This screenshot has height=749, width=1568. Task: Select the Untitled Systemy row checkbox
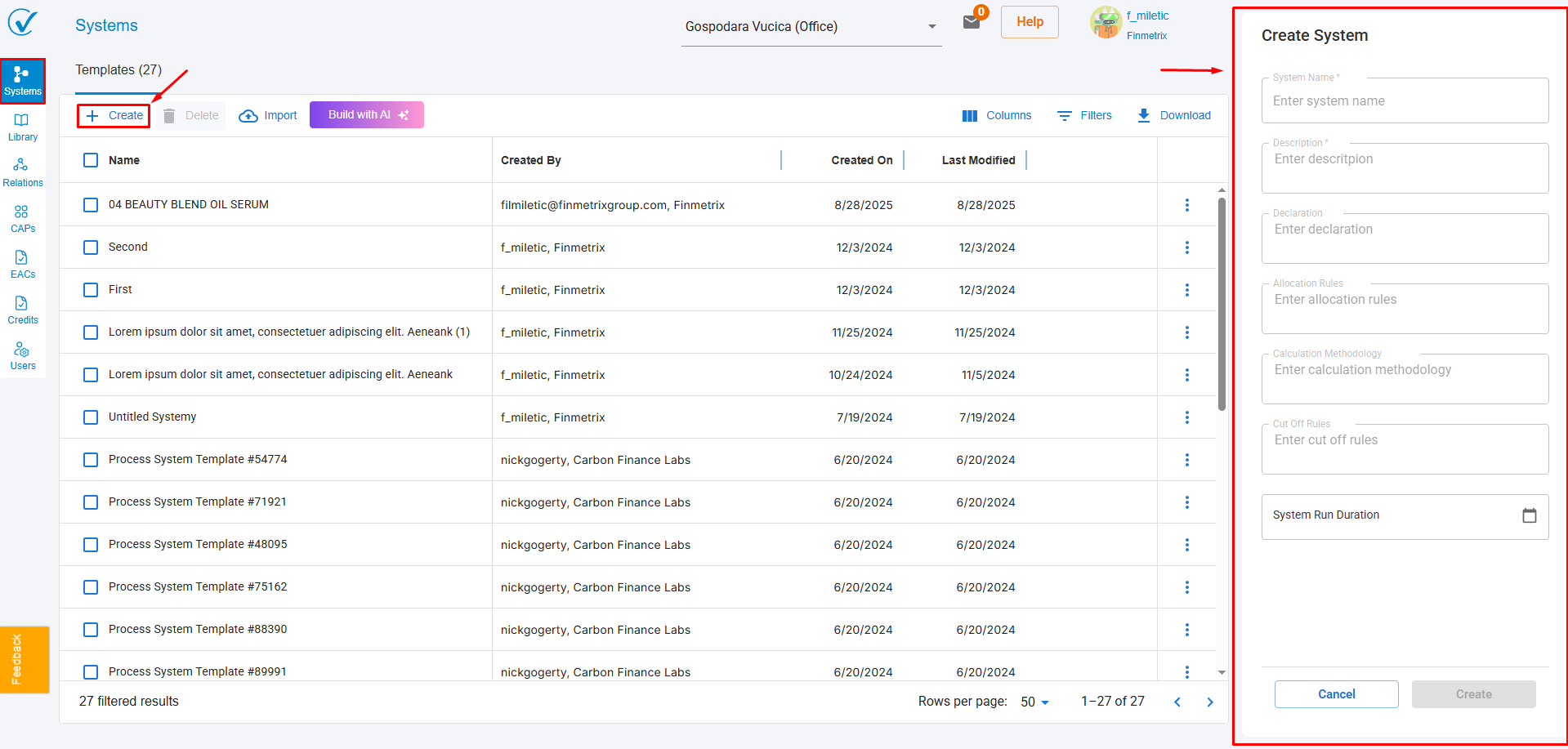(91, 417)
